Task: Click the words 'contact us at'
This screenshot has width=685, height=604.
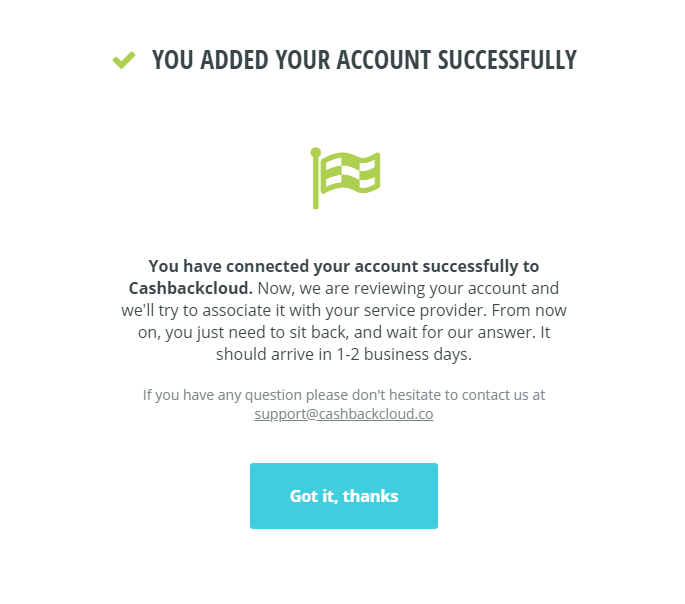Action: 503,395
